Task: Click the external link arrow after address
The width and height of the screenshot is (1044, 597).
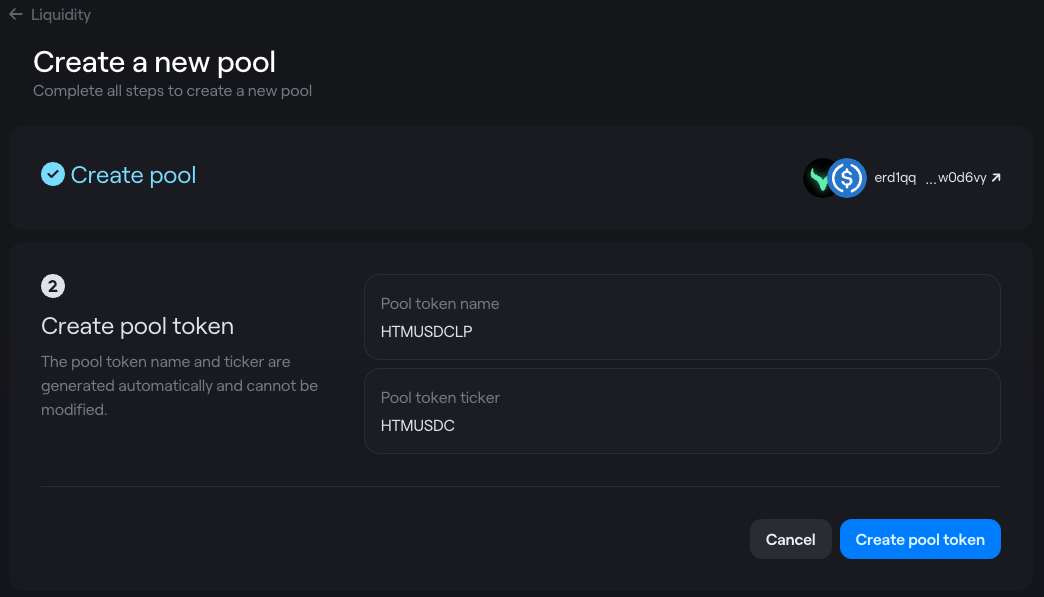Action: click(996, 178)
